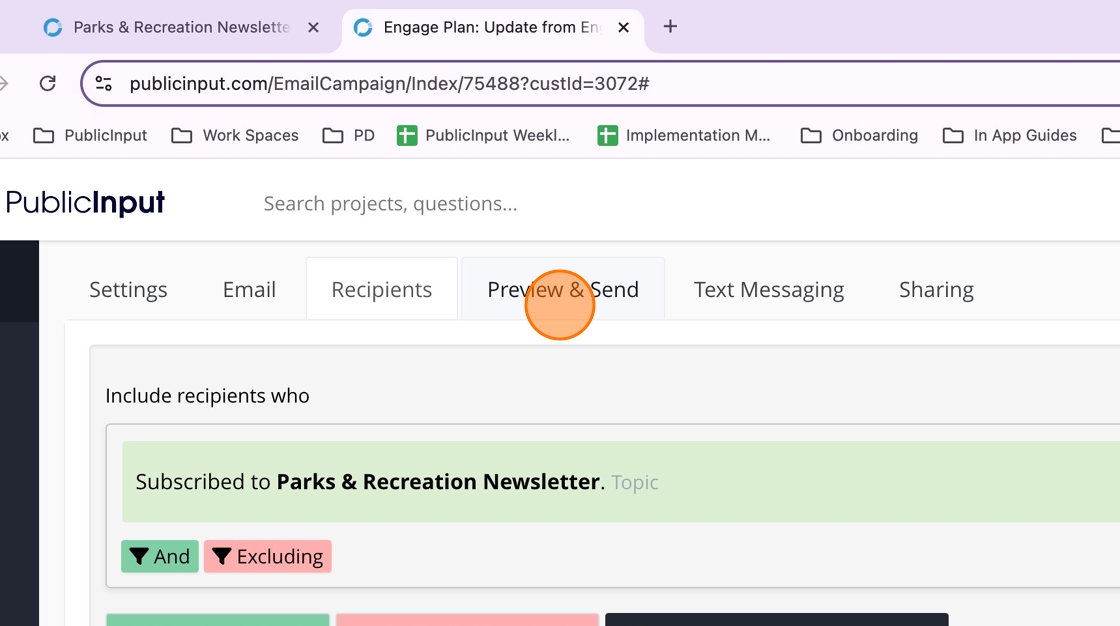Switch to the Email tab
1120x626 pixels.
[x=249, y=290]
